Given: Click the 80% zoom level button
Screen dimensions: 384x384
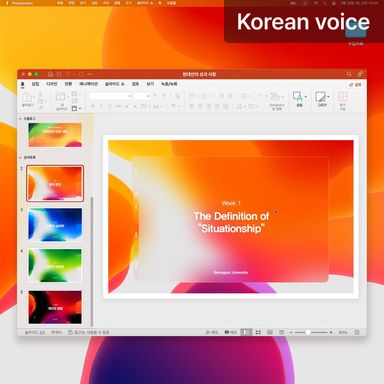Looking at the screenshot, I should [343, 332].
